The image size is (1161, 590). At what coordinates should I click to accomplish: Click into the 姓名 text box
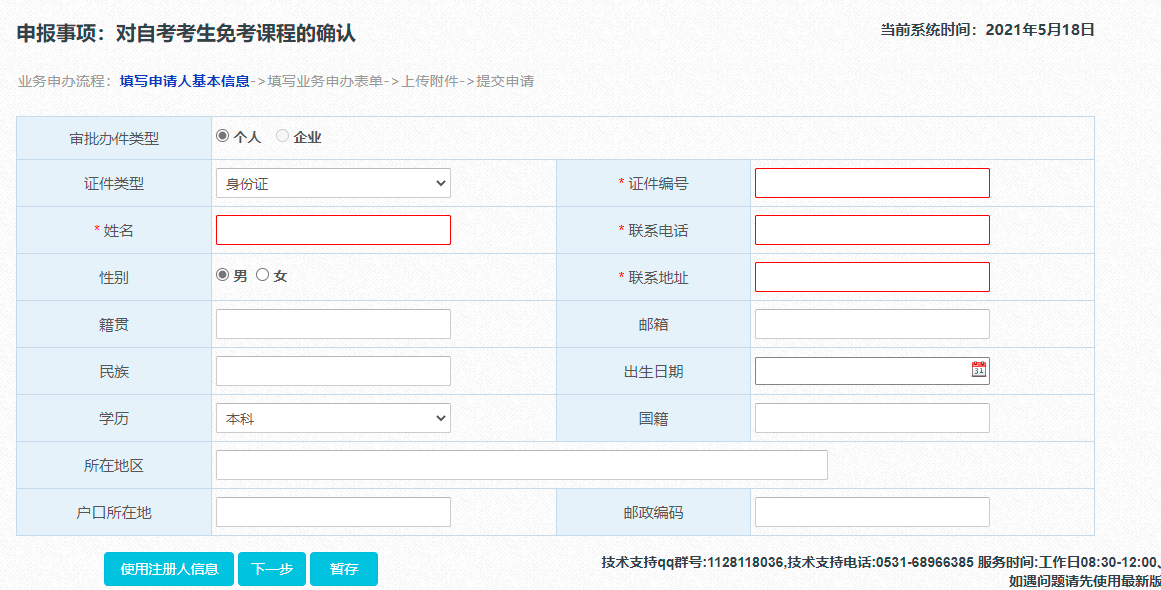[333, 230]
